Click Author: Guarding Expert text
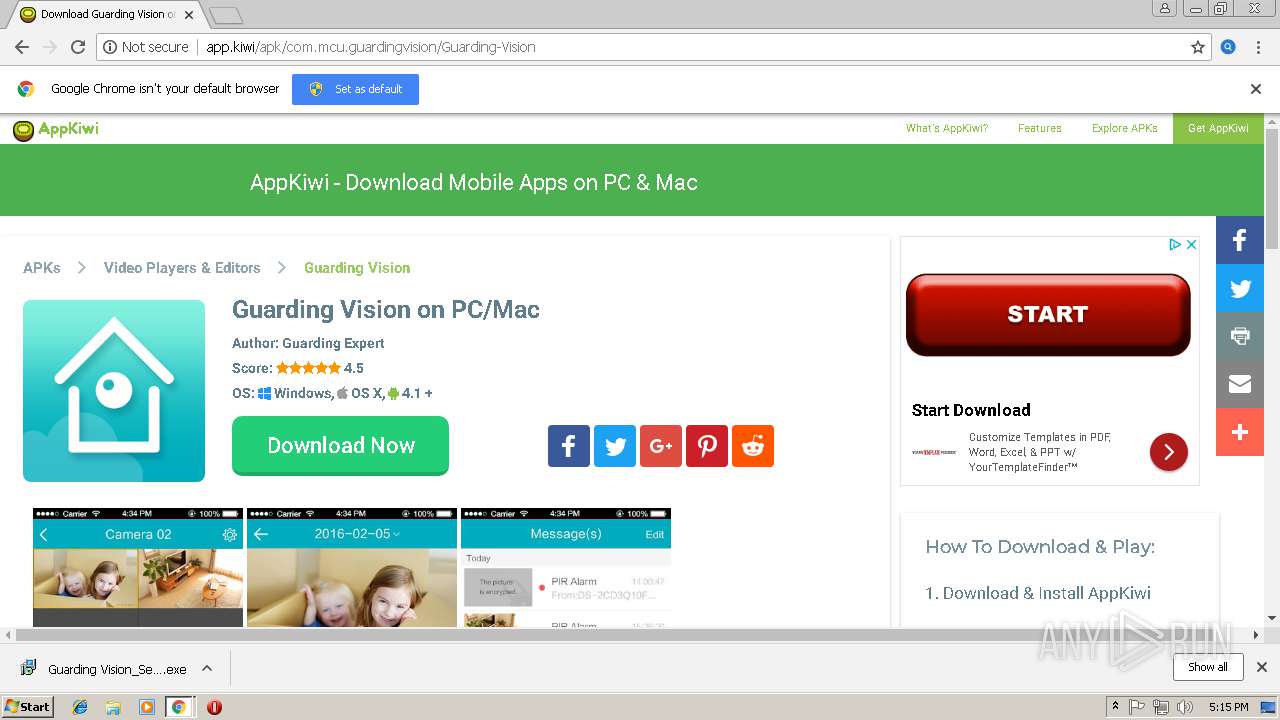Viewport: 1280px width, 720px height. (x=308, y=343)
